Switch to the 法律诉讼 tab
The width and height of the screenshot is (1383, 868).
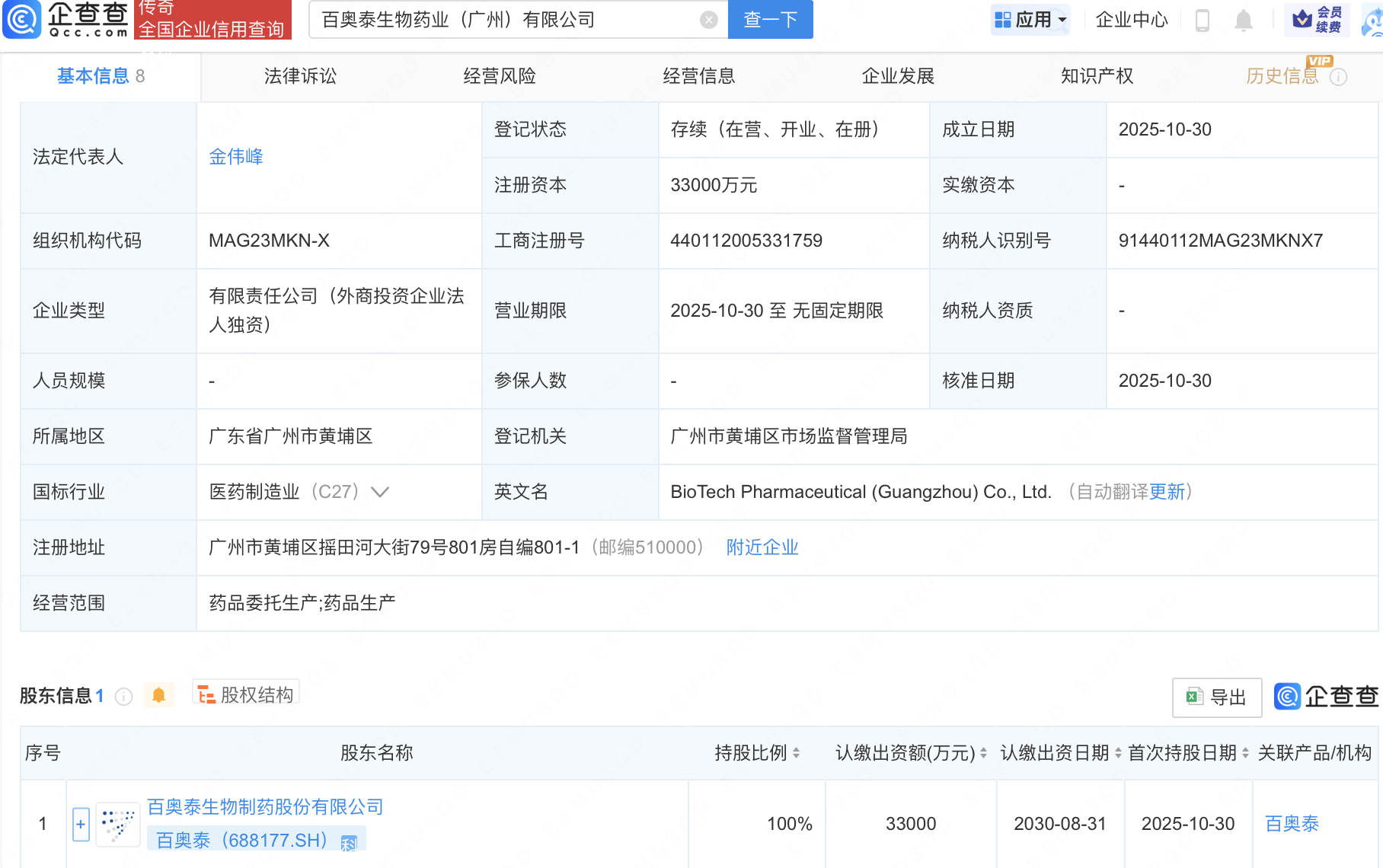tap(300, 76)
